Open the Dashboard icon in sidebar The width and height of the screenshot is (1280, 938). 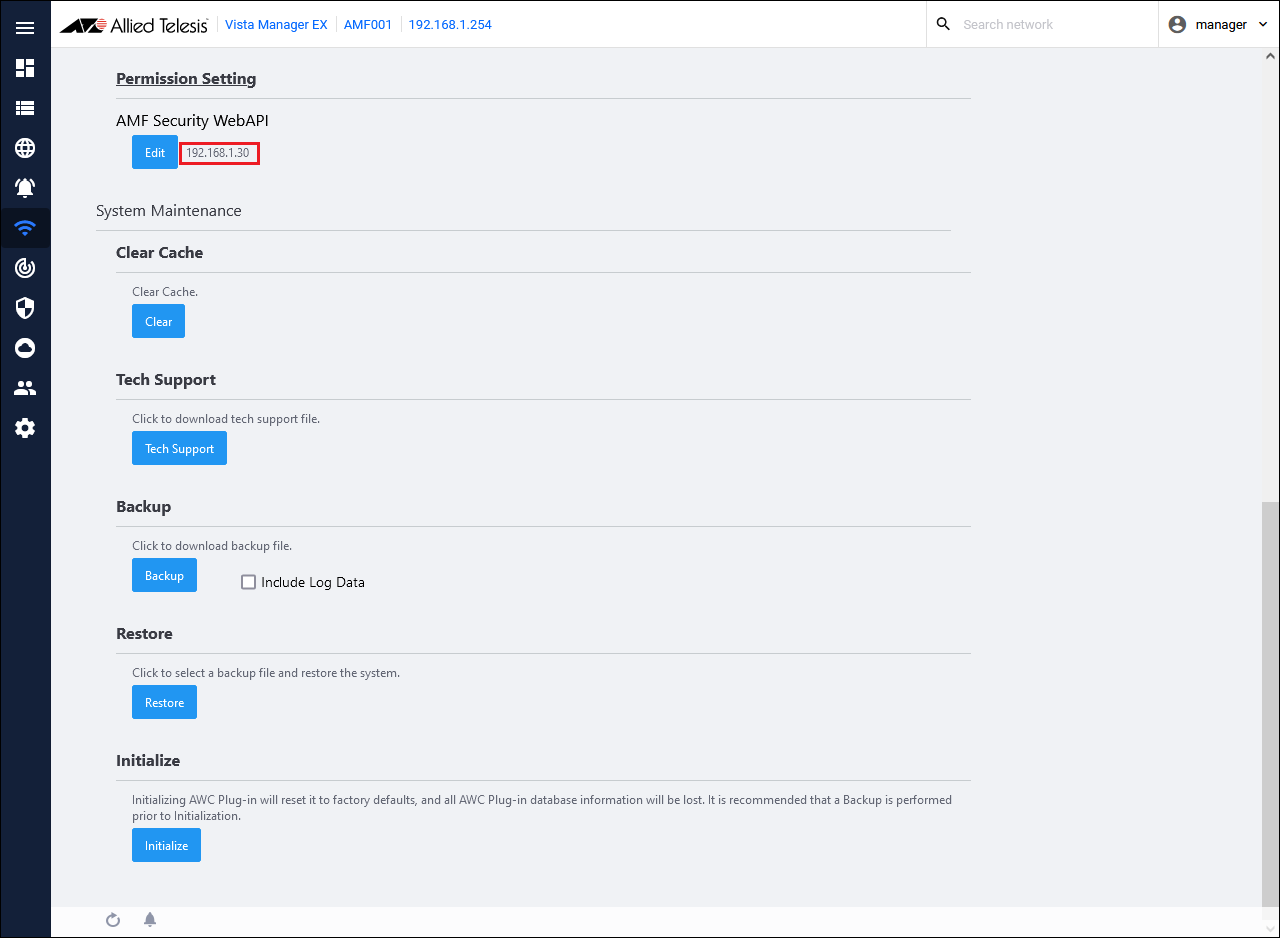click(x=25, y=68)
